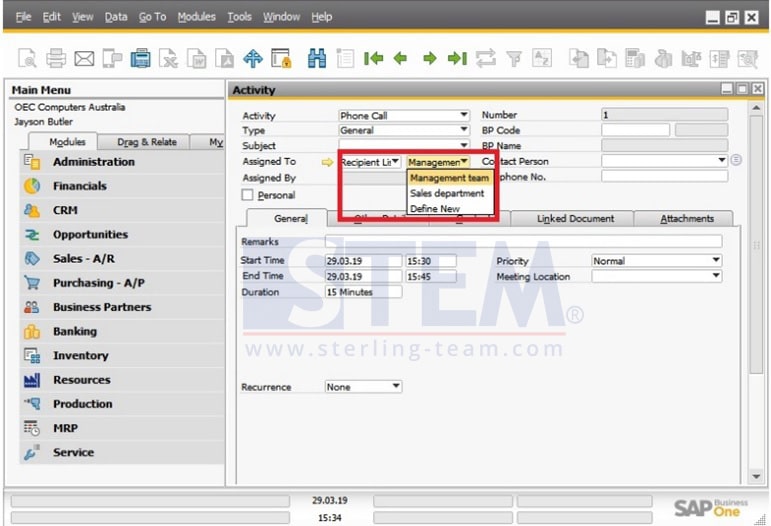Expand the Contact Person dropdown

pos(721,160)
